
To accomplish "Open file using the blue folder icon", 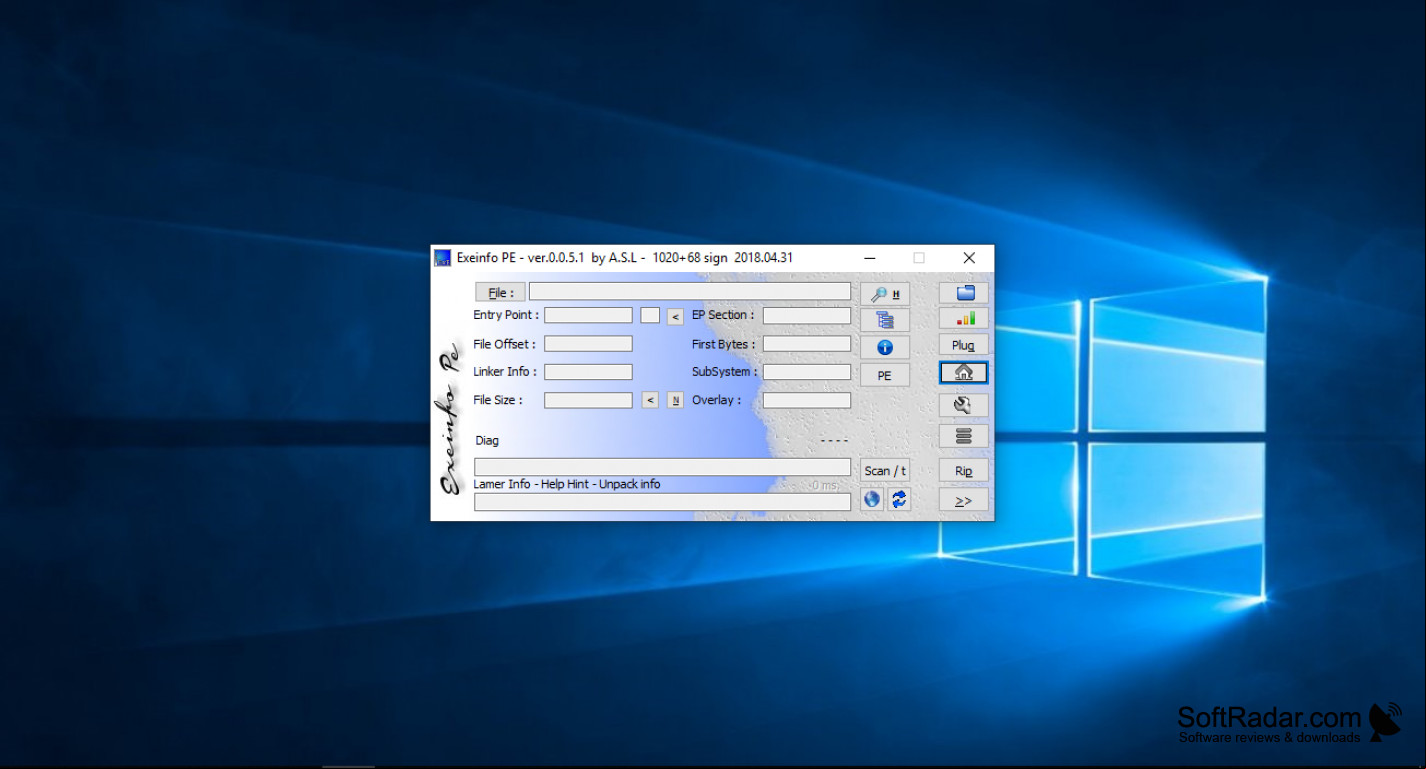I will coord(964,293).
